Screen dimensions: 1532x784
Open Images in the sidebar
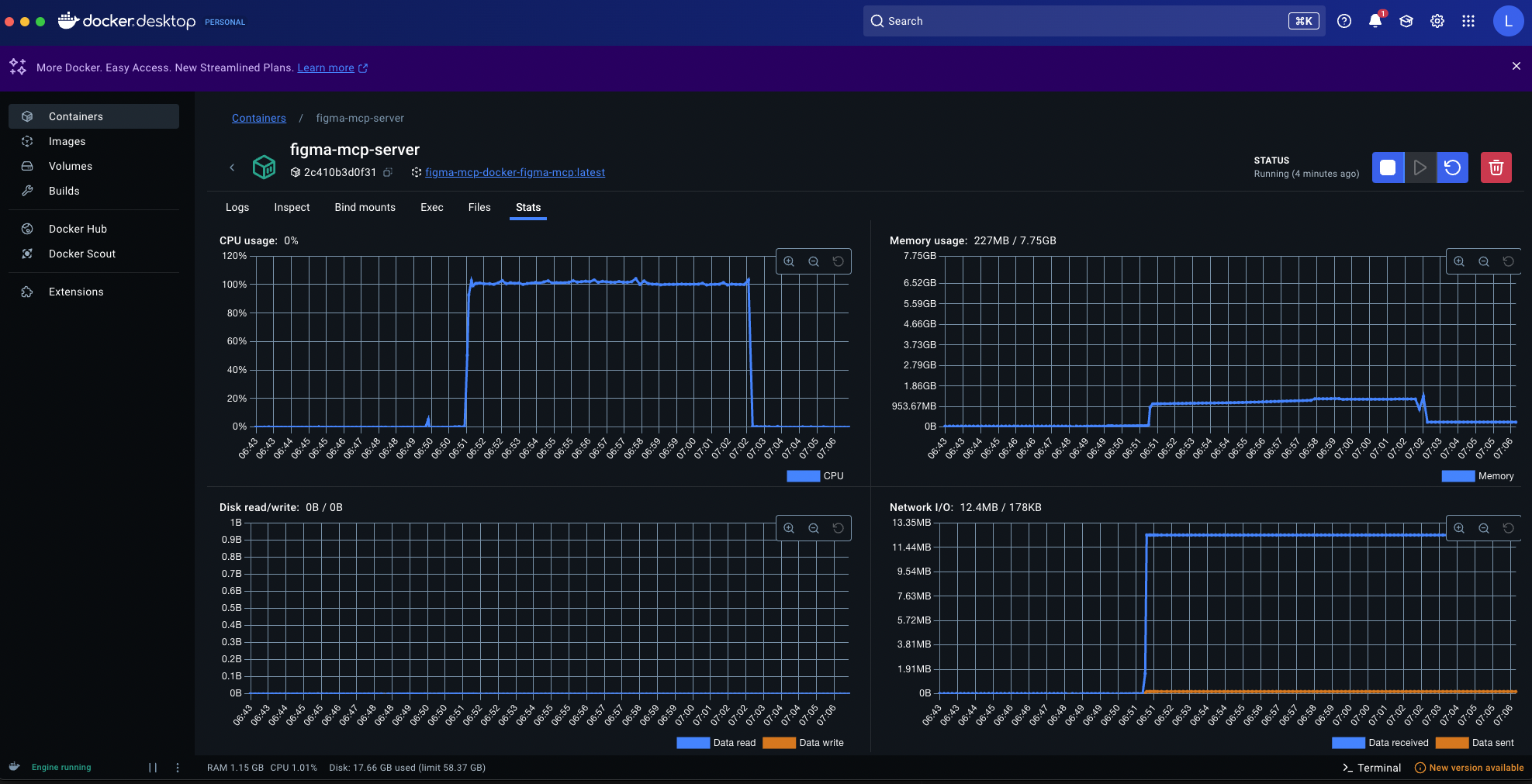[x=94, y=141]
